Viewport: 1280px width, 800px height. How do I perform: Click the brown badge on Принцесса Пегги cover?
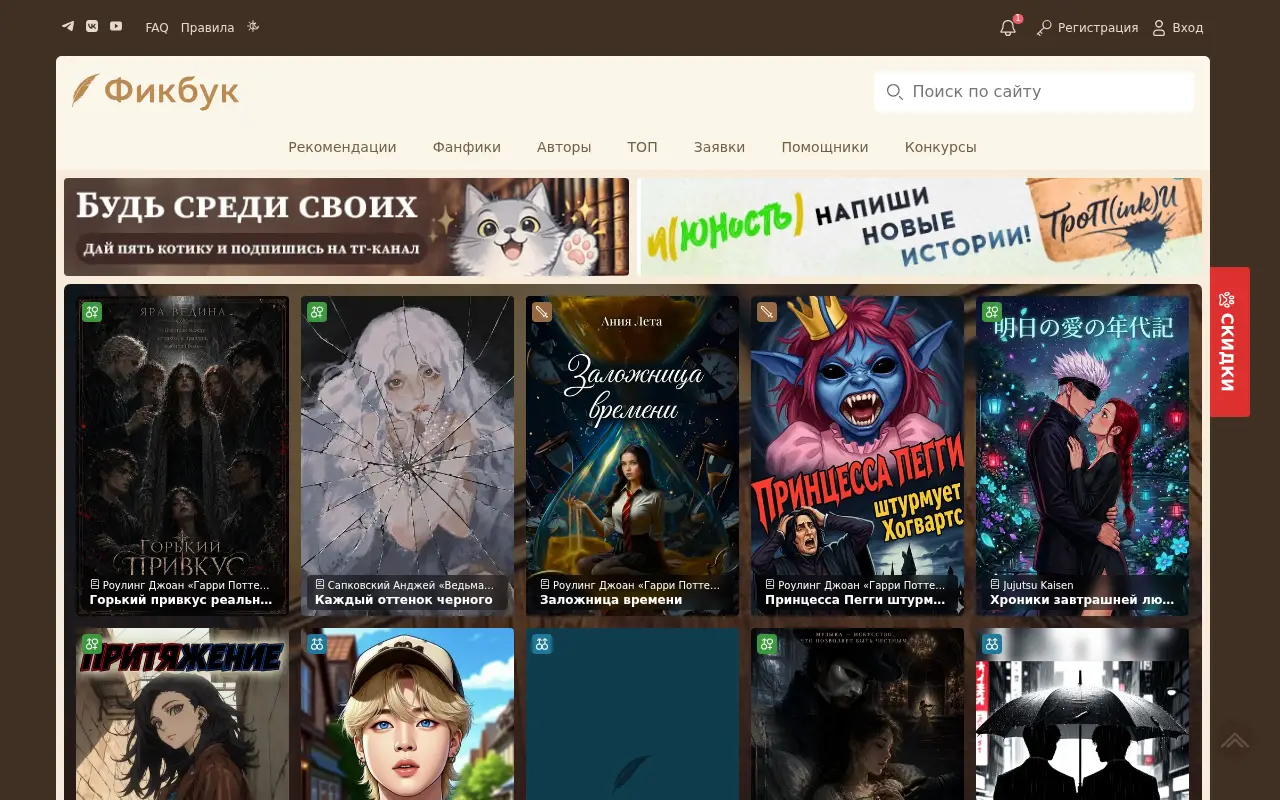767,312
